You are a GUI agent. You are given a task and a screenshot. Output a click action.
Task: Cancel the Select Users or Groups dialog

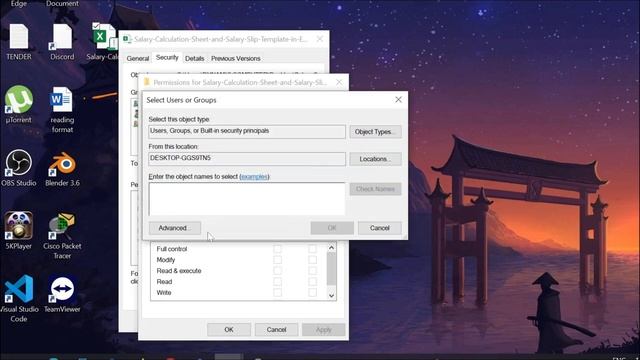(x=380, y=228)
